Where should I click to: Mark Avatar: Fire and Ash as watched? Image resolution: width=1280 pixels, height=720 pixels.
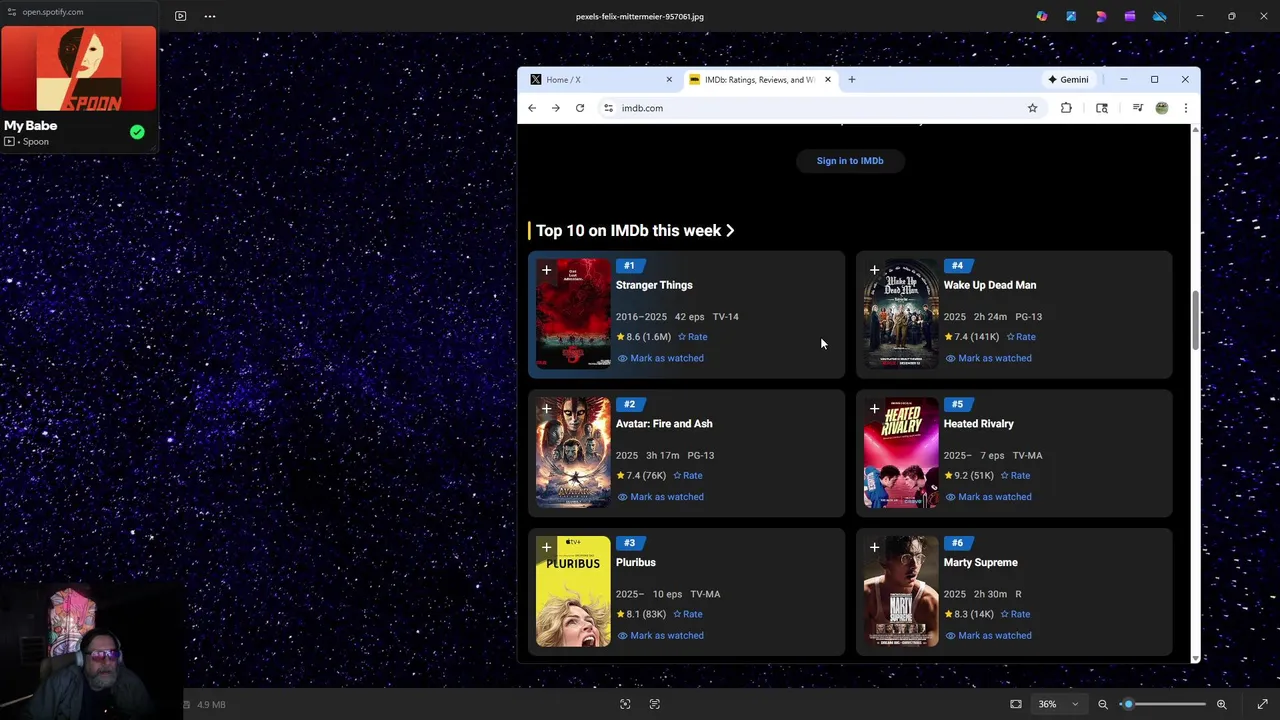pyautogui.click(x=661, y=497)
